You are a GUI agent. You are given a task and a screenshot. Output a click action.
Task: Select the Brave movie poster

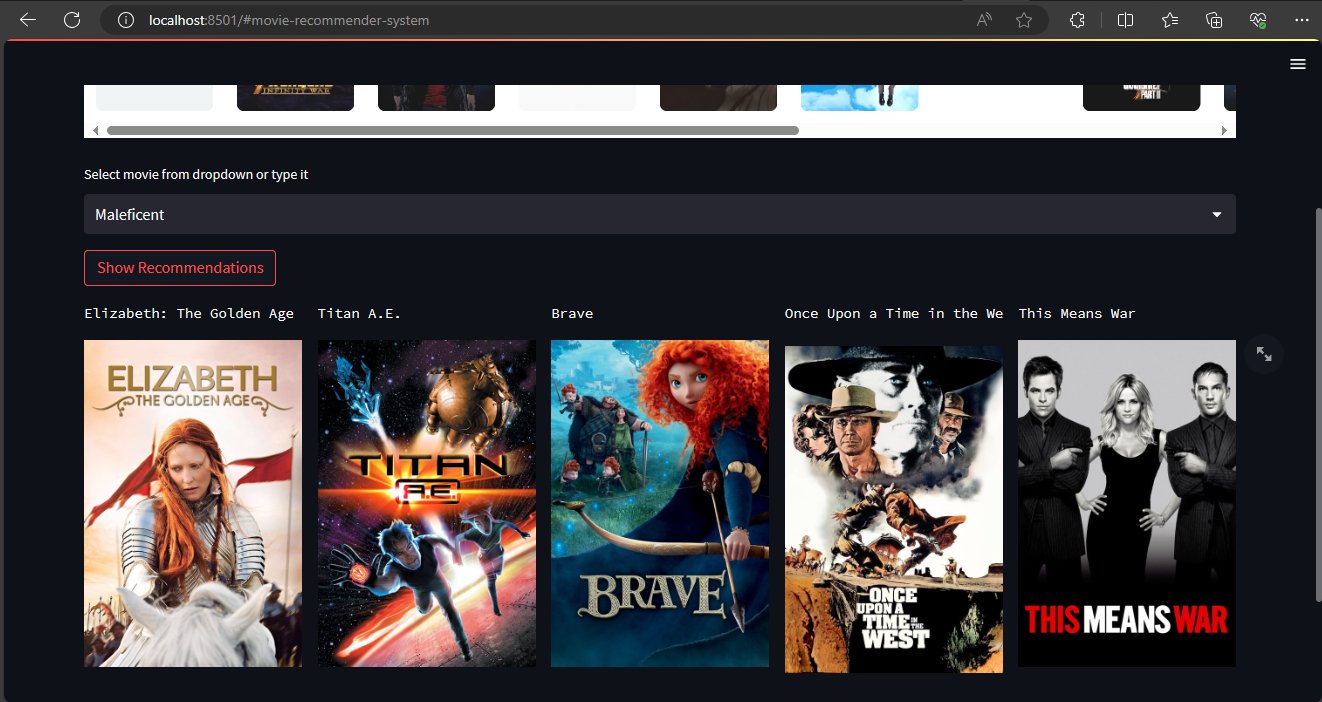(x=660, y=503)
